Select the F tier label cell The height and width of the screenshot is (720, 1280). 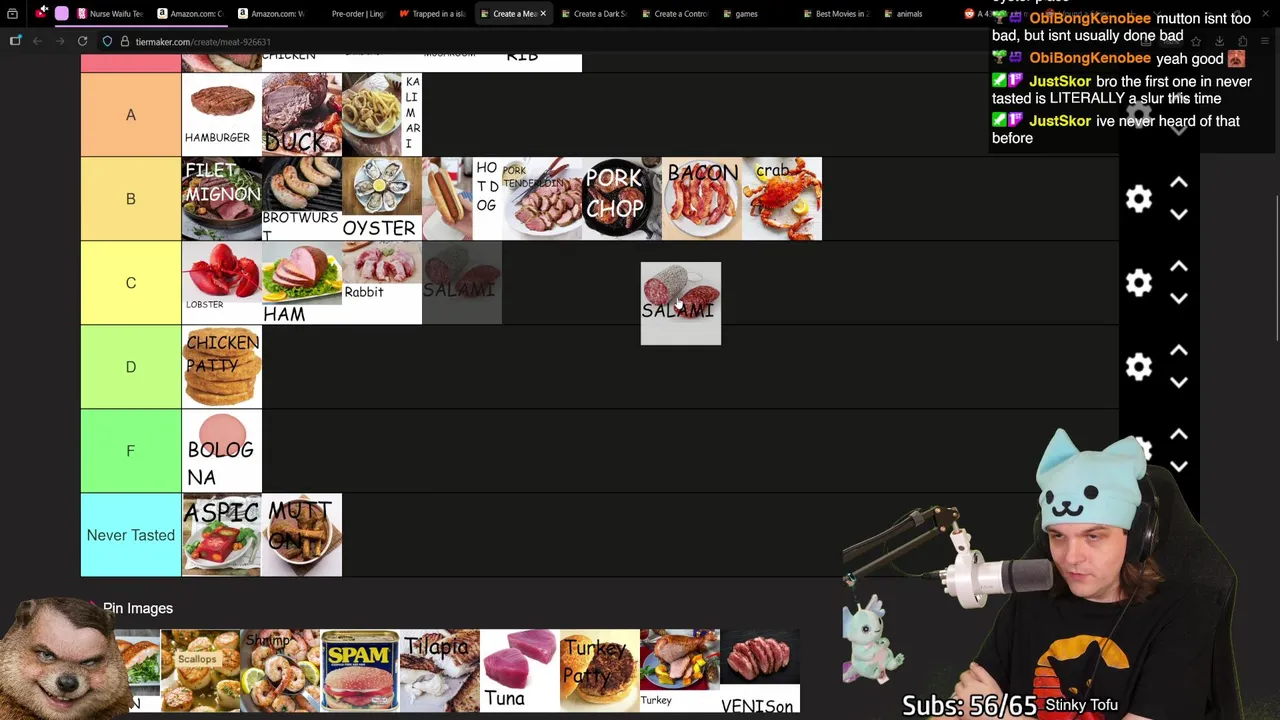tap(131, 451)
